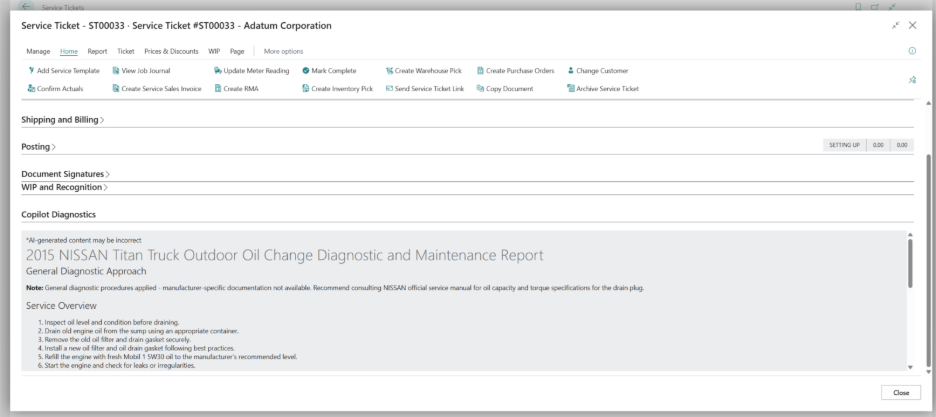Click the diagnostics panel scrollbar thumb
Screen dimensions: 936x417
(910, 263)
